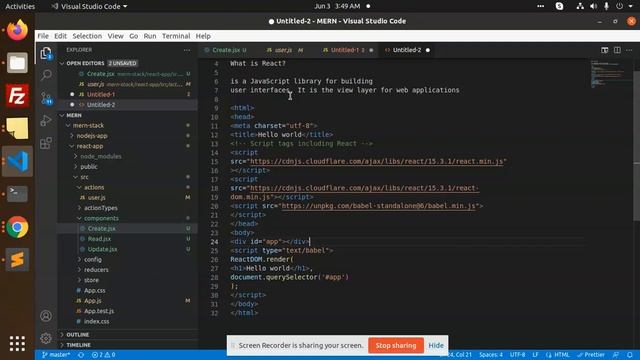Launch Firefox from the Ubuntu dock
Screen dimensions: 640x360
[17, 30]
